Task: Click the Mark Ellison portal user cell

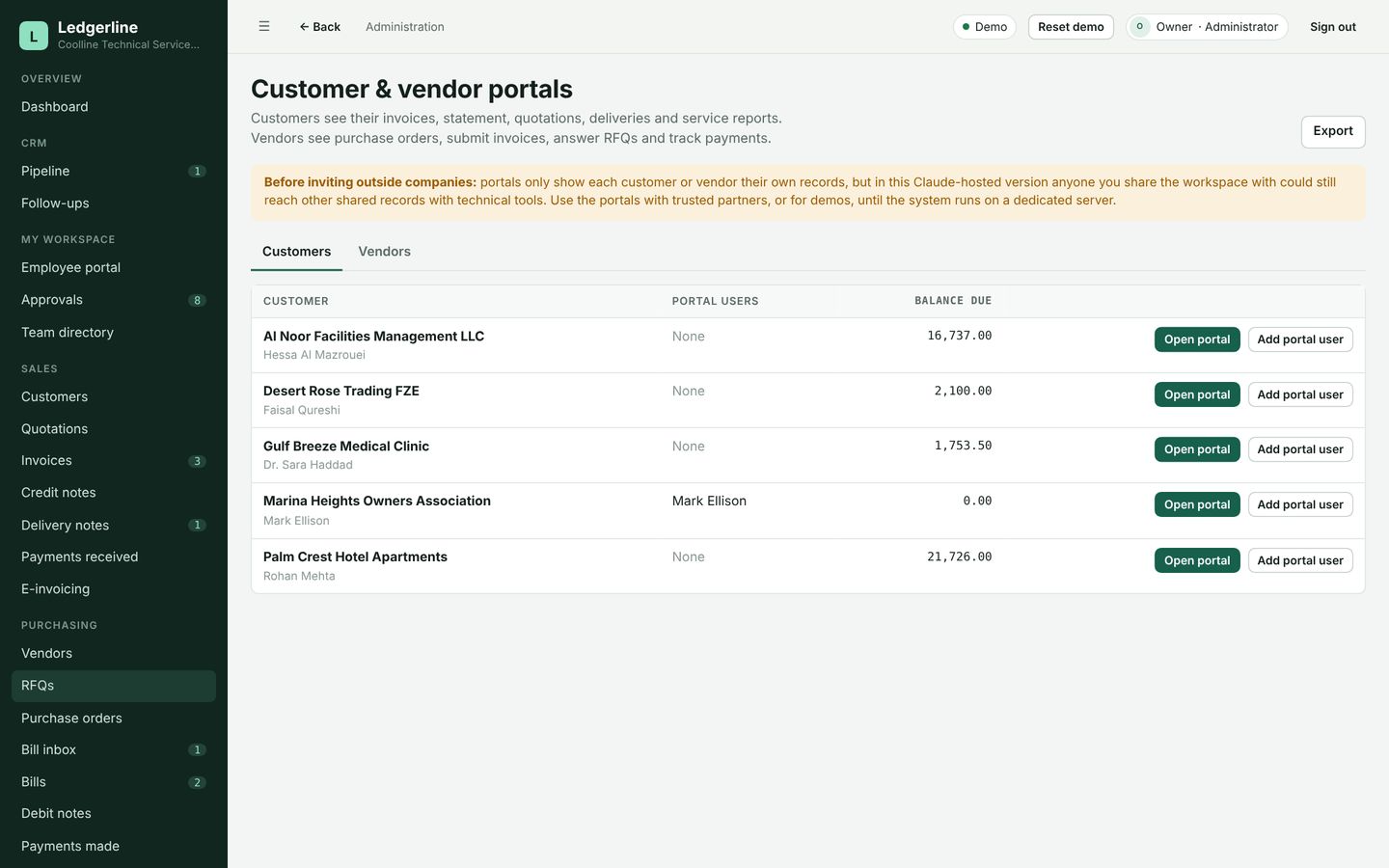Action: coord(709,502)
